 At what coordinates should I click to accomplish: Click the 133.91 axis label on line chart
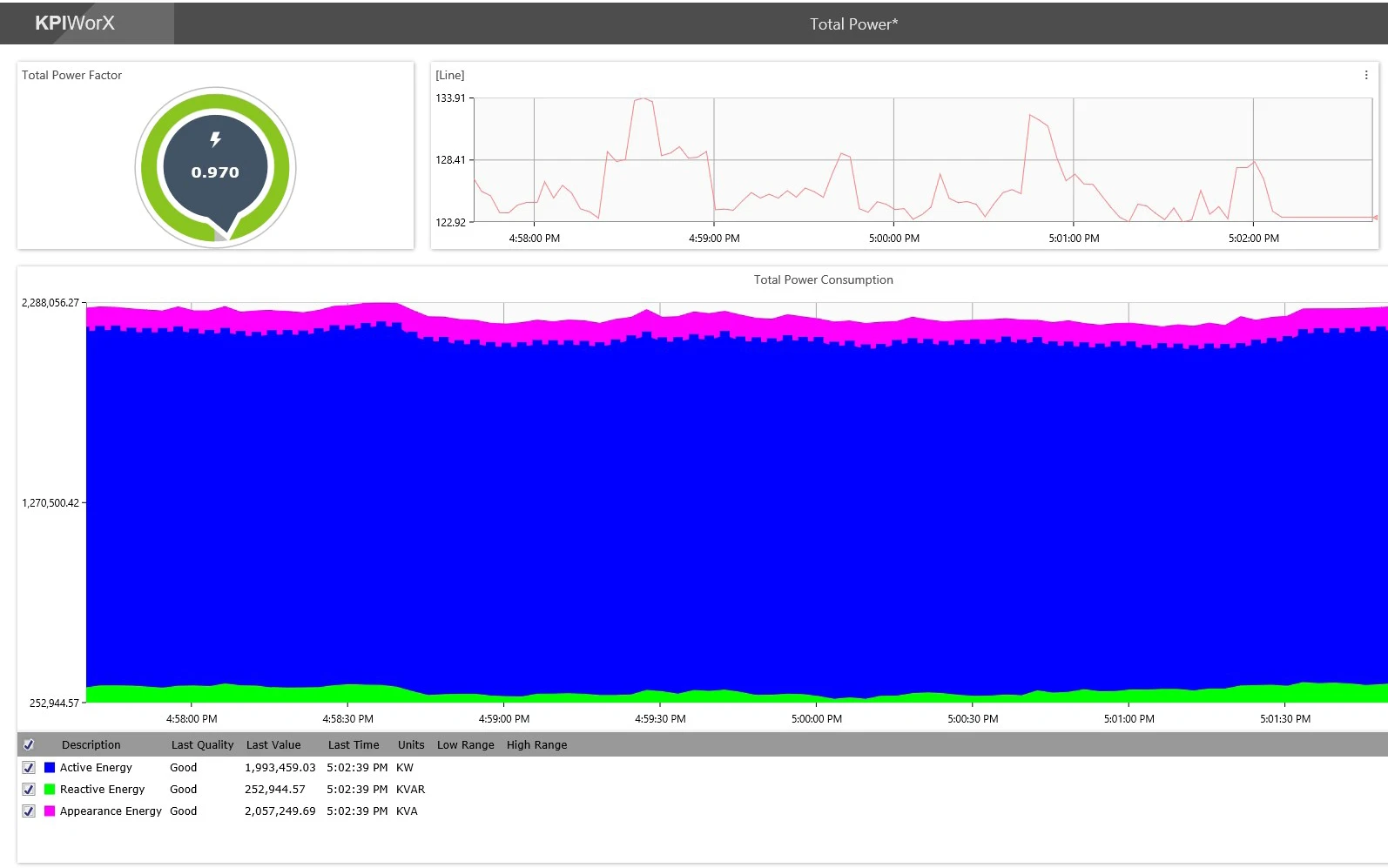[450, 98]
